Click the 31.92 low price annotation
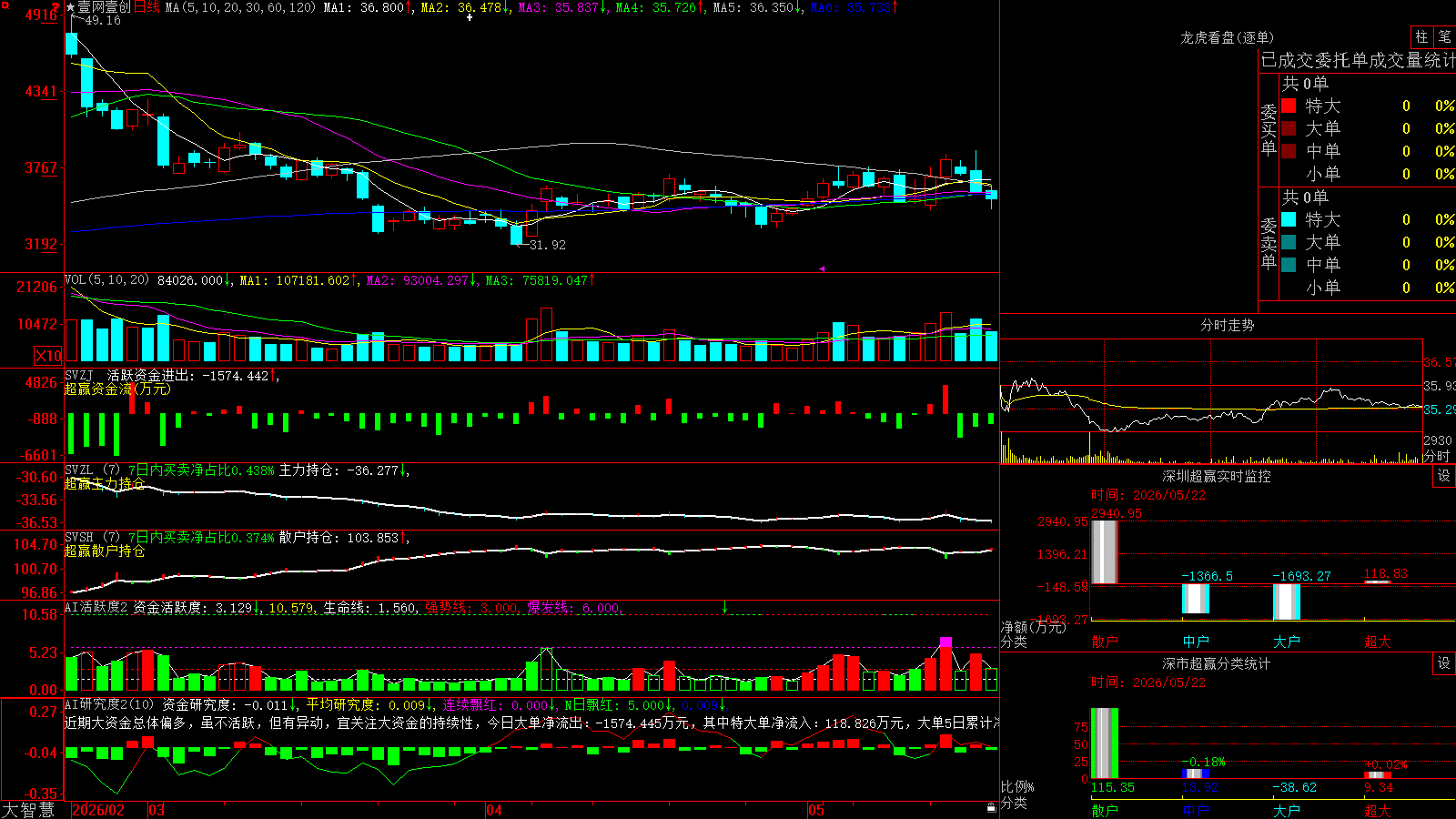This screenshot has width=1456, height=819. [x=548, y=245]
